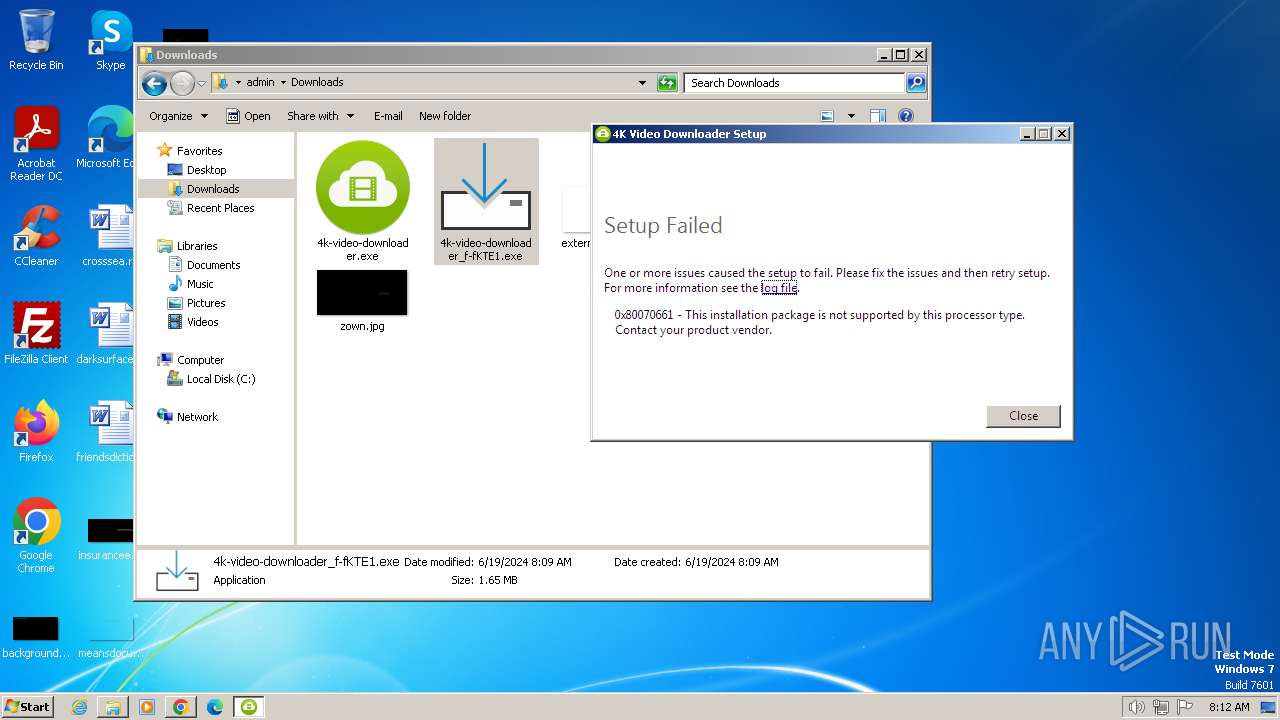This screenshot has height=720, width=1280.
Task: Open CCleaner desktop shortcut
Action: [36, 236]
